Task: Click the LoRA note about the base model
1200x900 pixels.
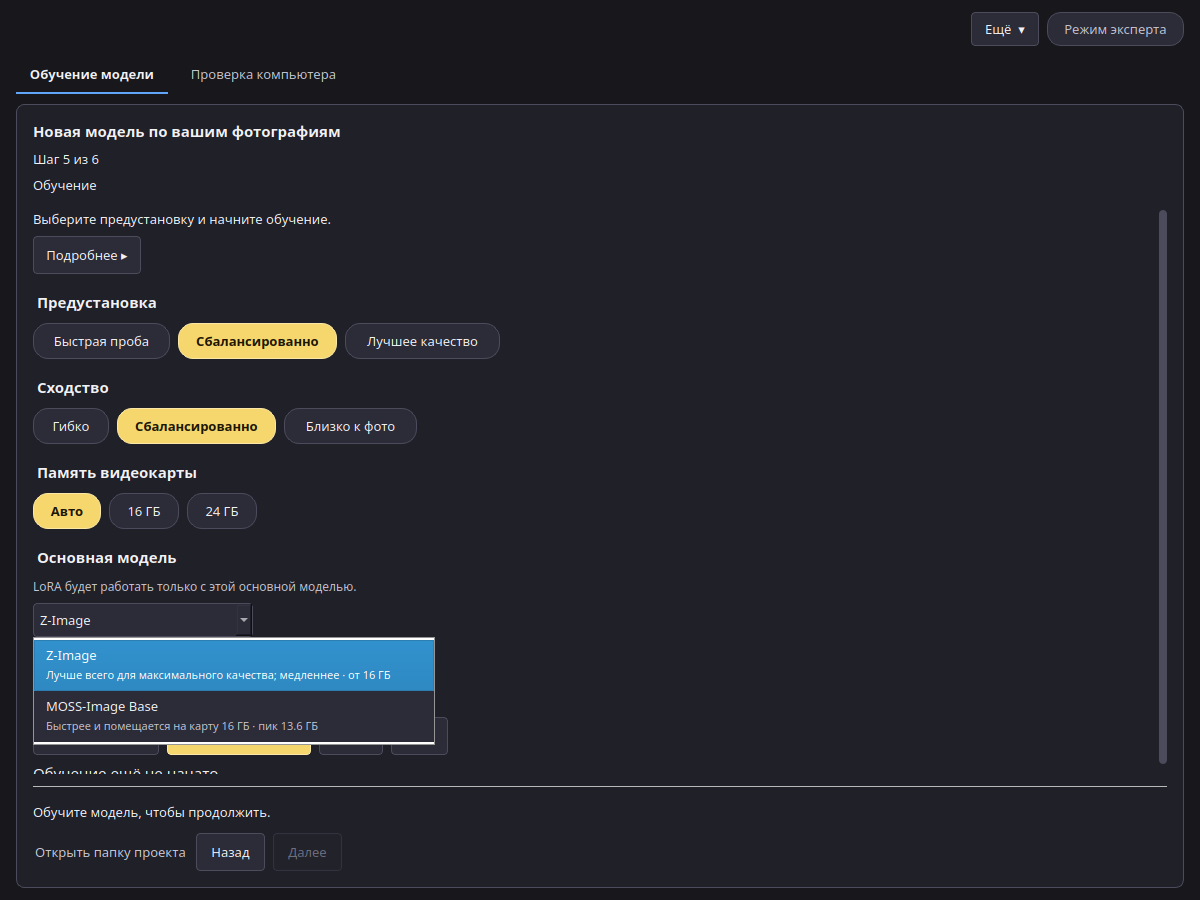Action: (195, 586)
